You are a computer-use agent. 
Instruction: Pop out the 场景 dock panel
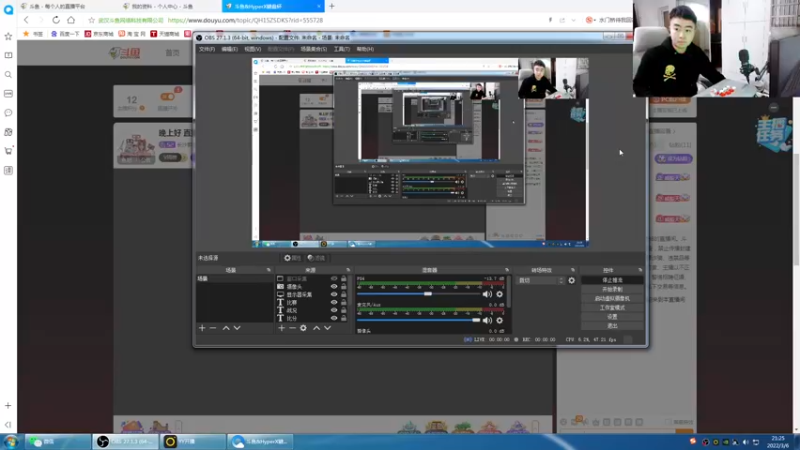(x=269, y=270)
